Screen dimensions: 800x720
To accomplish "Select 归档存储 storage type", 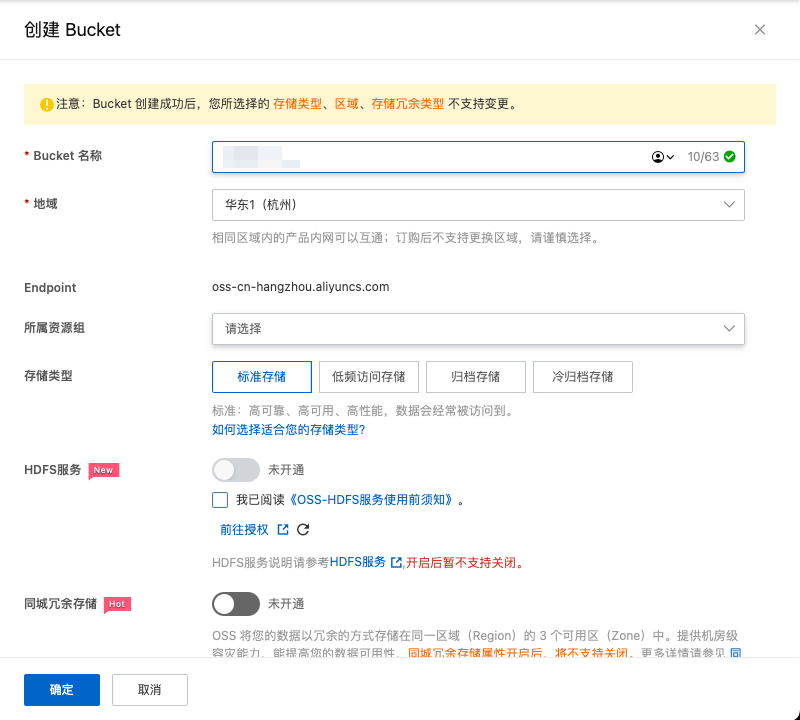I will coord(476,377).
